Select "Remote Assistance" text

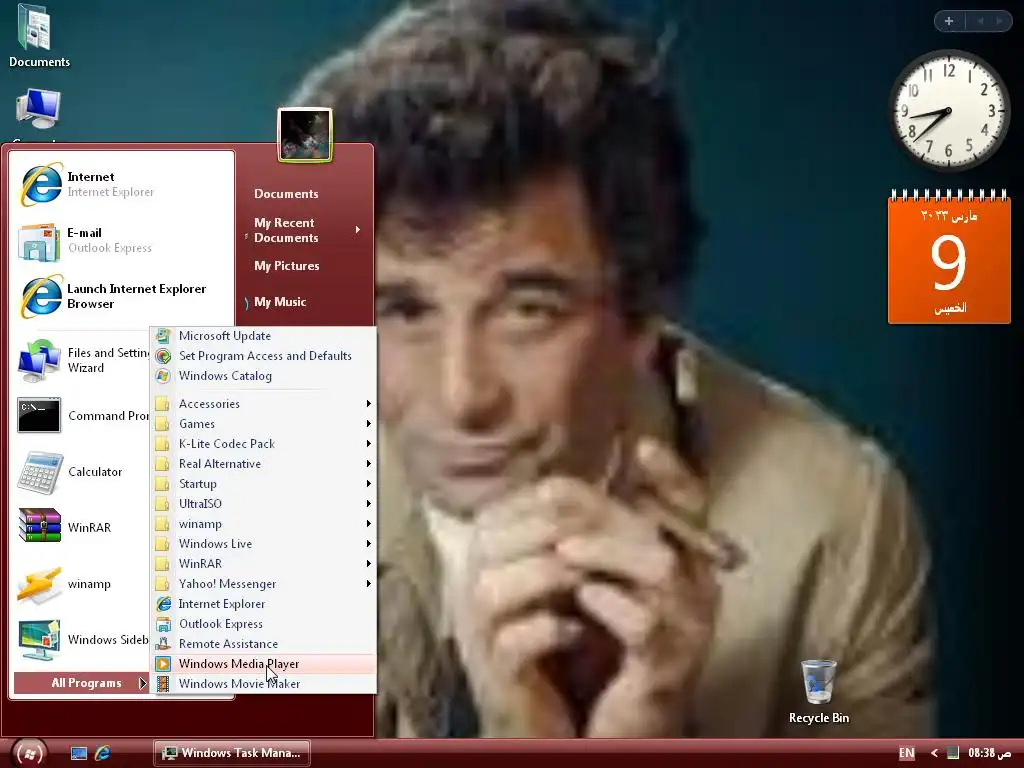pyautogui.click(x=228, y=644)
